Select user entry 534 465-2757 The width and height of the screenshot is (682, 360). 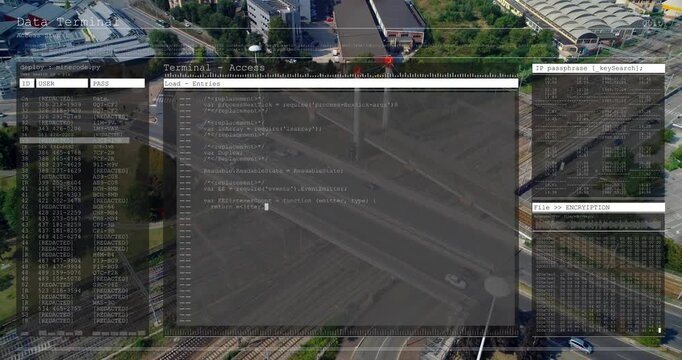point(60,309)
